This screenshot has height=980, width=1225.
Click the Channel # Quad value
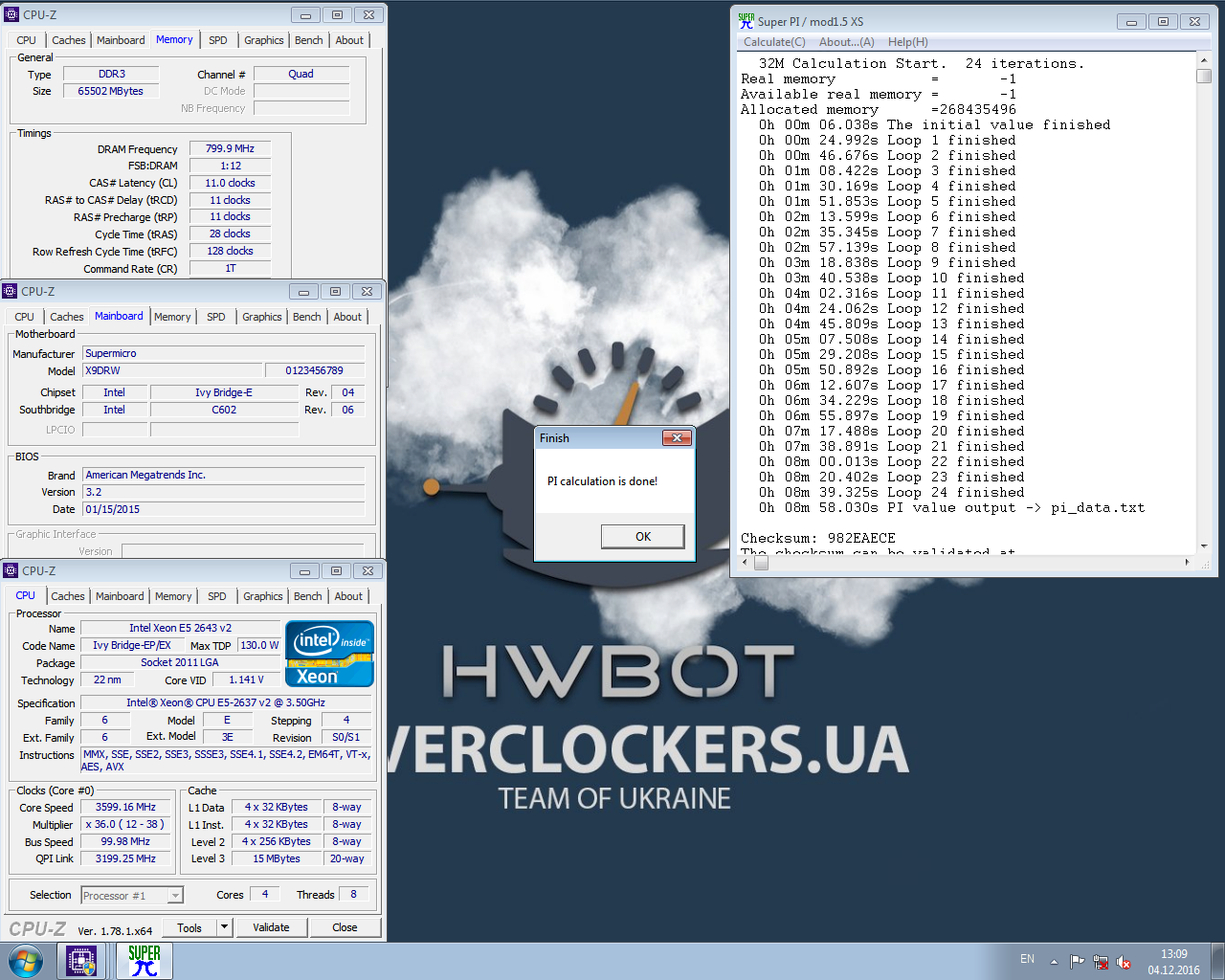[301, 74]
